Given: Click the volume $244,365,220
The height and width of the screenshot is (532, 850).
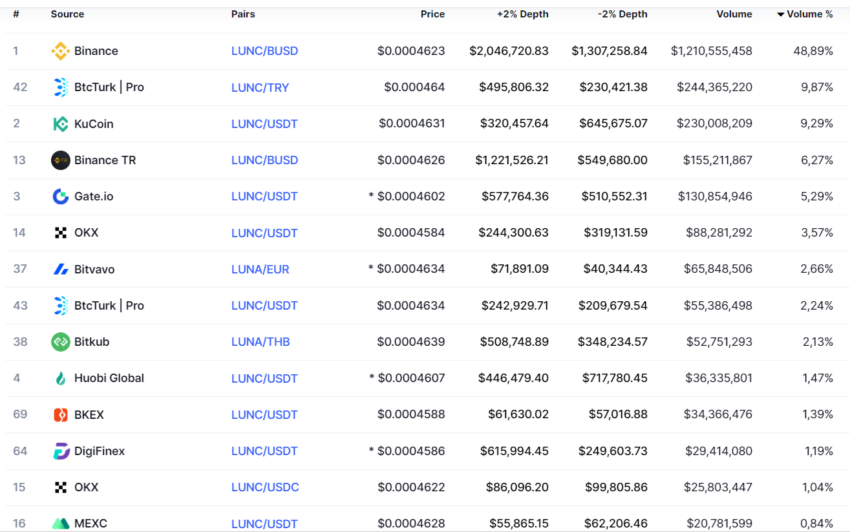Looking at the screenshot, I should [714, 87].
